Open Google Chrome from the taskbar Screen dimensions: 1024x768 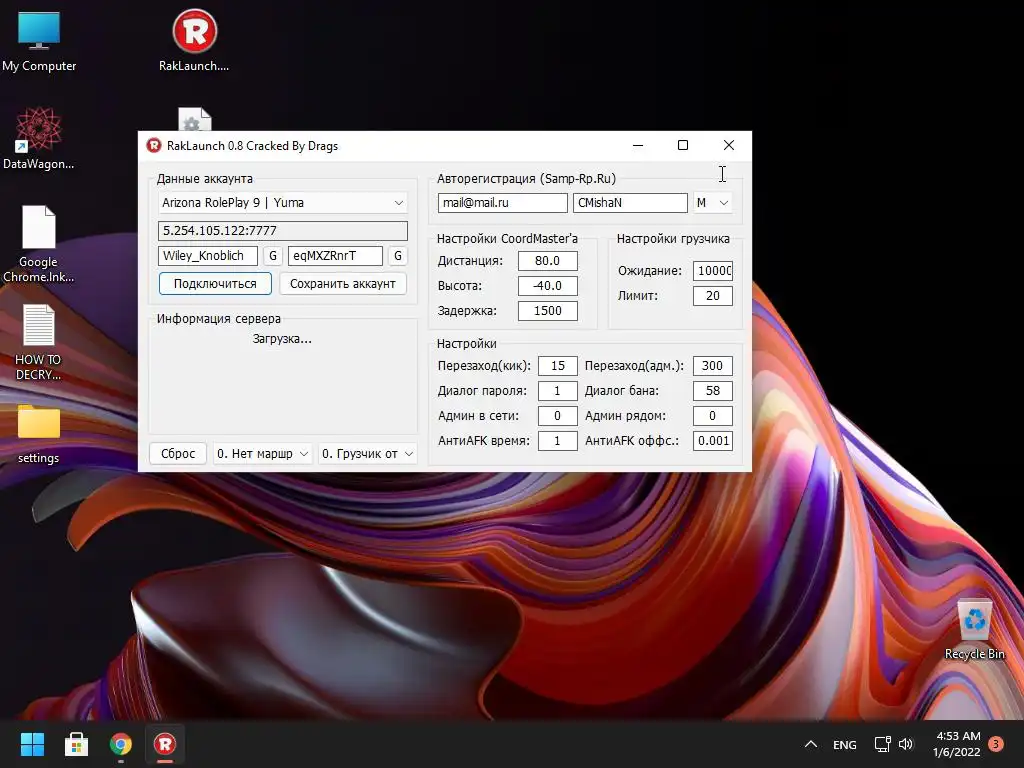121,744
